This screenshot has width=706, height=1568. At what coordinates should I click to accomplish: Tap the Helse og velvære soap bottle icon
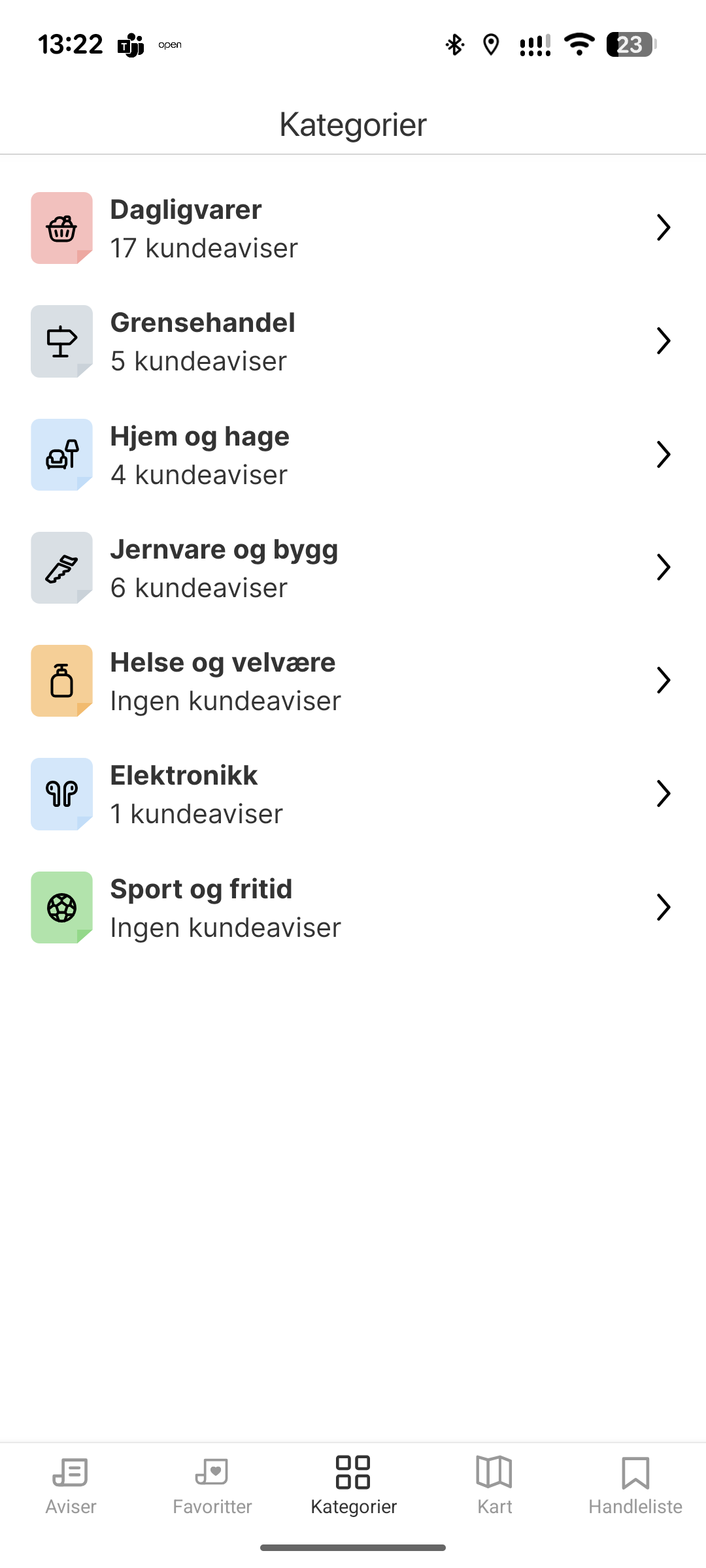(x=61, y=681)
